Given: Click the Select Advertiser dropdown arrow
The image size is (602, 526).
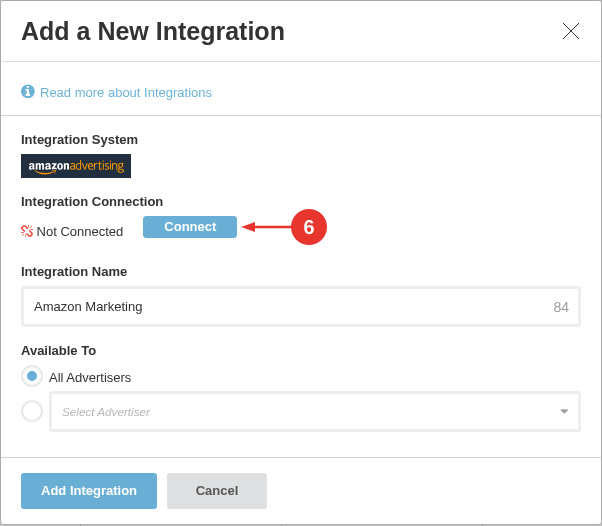Looking at the screenshot, I should pos(564,412).
